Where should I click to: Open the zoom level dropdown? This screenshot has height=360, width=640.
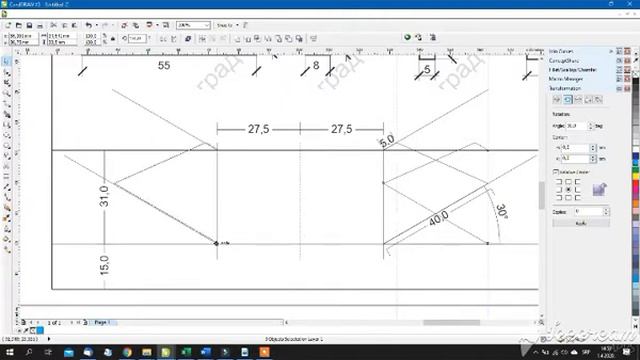[x=207, y=25]
